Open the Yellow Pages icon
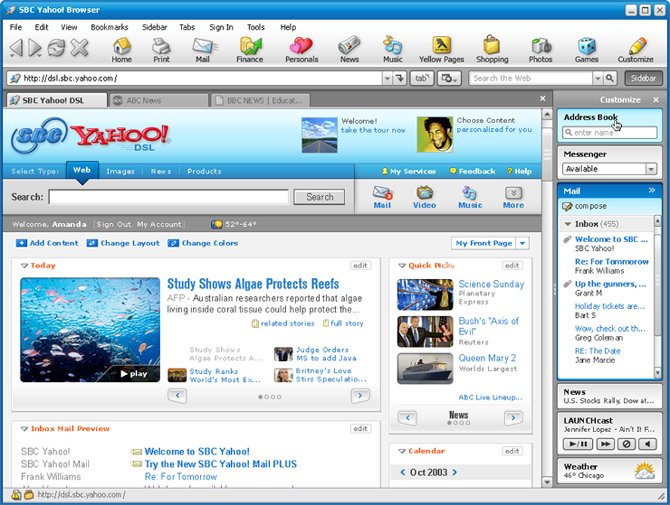 click(x=441, y=50)
